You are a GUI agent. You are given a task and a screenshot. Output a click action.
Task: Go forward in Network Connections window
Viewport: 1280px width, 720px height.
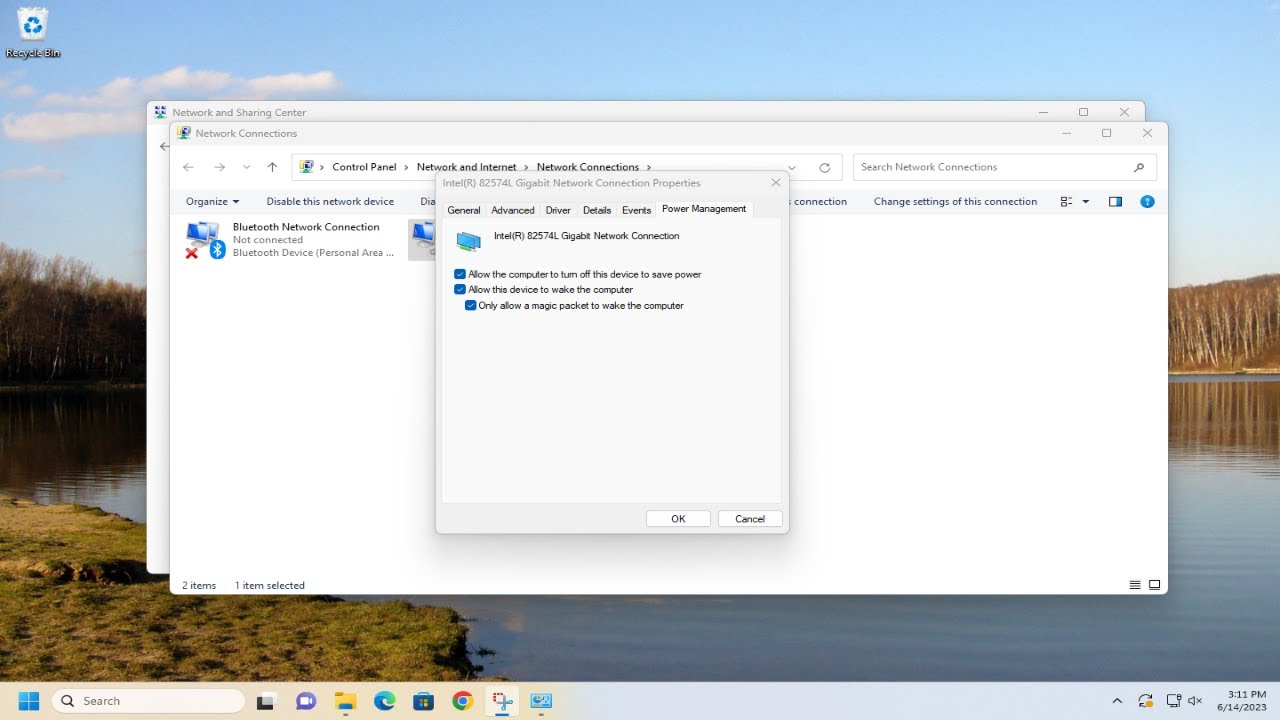coord(220,167)
